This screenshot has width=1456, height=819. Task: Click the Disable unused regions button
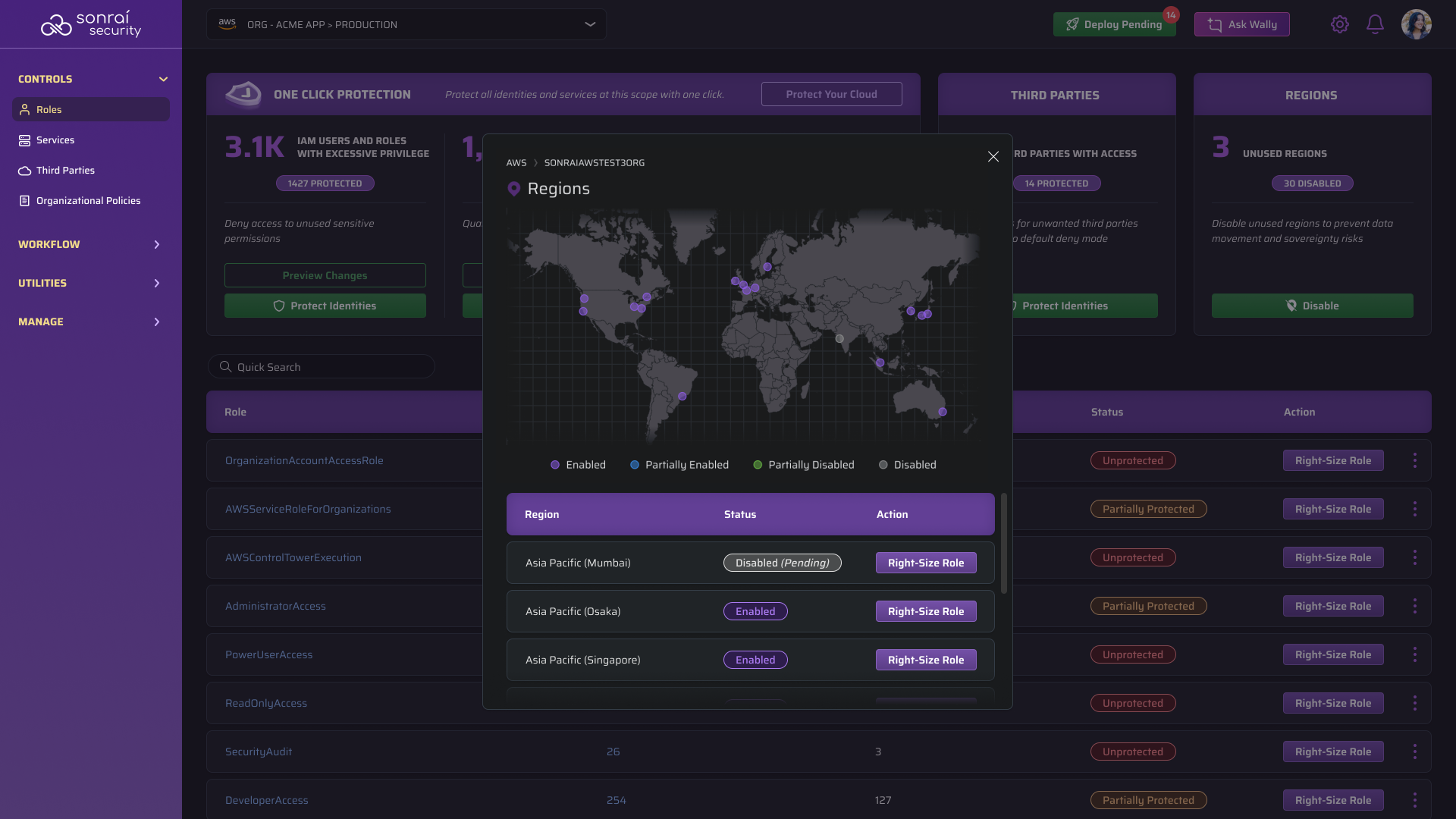1312,306
